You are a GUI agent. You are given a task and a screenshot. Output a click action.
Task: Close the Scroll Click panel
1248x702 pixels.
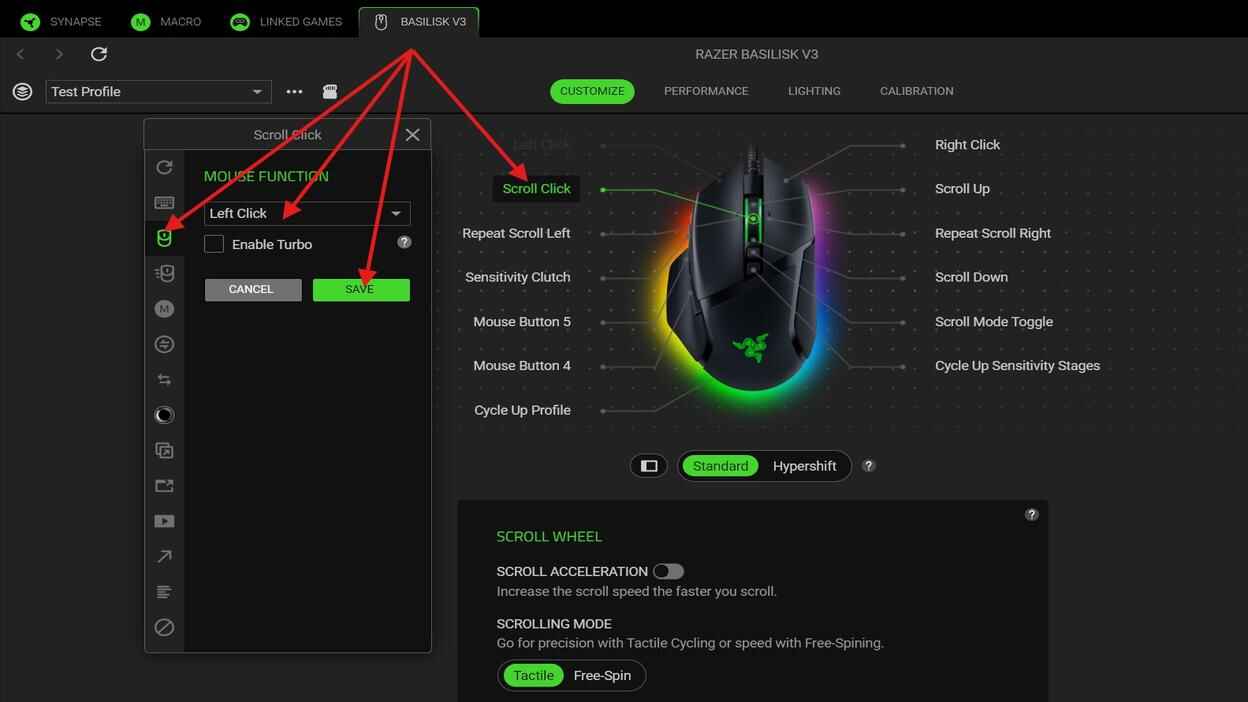click(x=412, y=135)
